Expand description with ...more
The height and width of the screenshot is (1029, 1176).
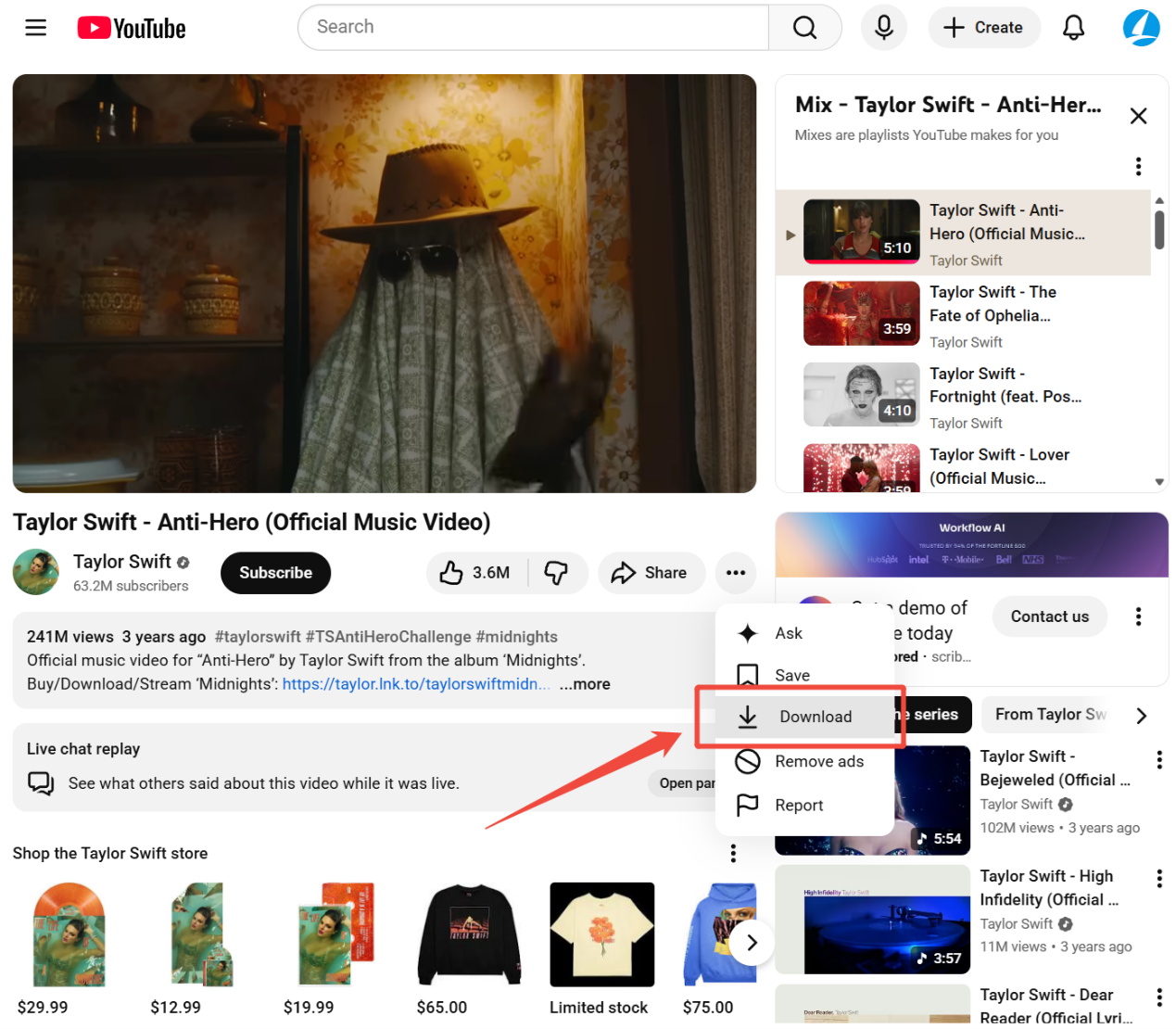click(x=585, y=684)
